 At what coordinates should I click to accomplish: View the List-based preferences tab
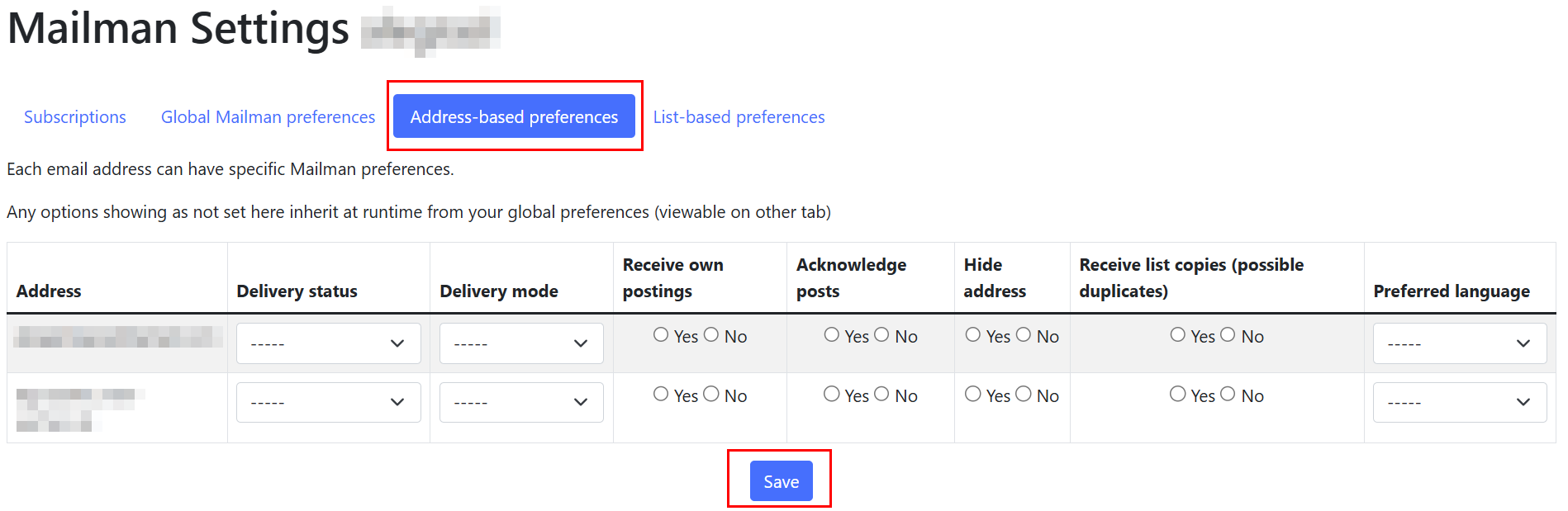point(738,116)
